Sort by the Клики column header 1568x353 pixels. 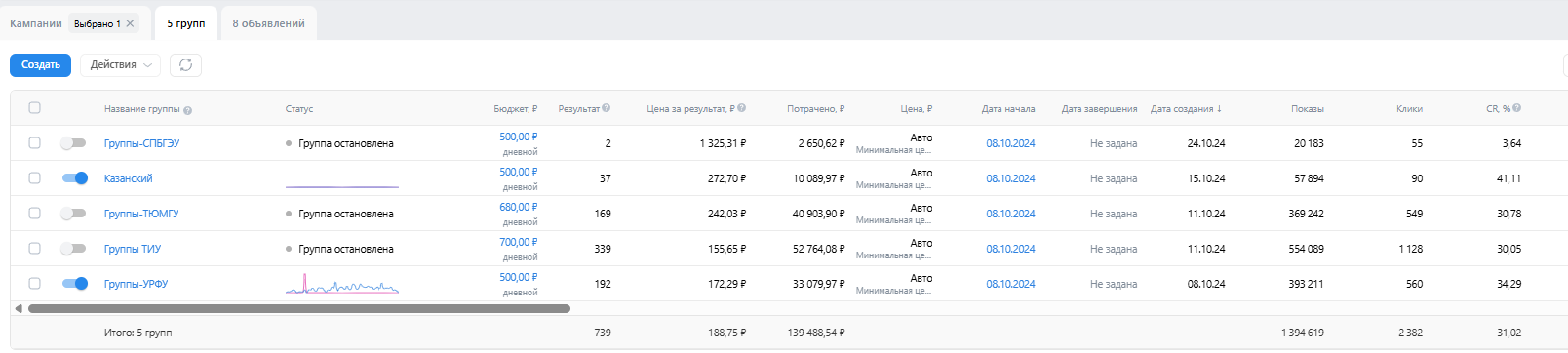point(1409,108)
